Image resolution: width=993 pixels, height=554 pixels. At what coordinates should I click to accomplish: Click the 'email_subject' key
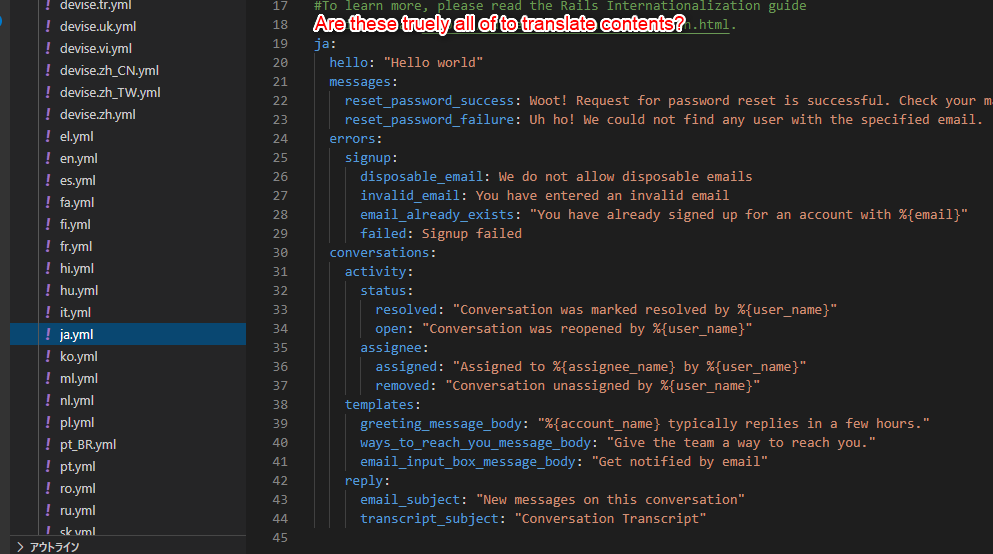[x=410, y=500]
